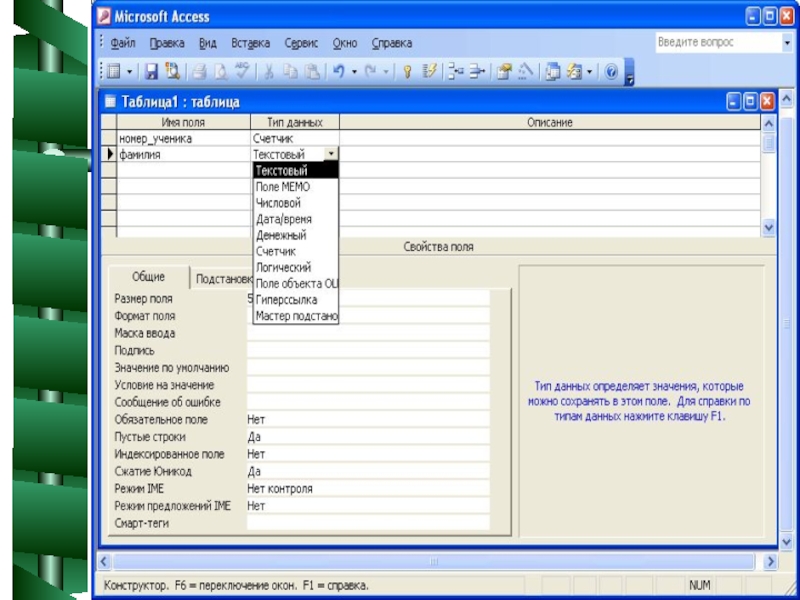The image size is (800, 600).
Task: Click the Save icon in the toolbar
Action: (x=151, y=71)
